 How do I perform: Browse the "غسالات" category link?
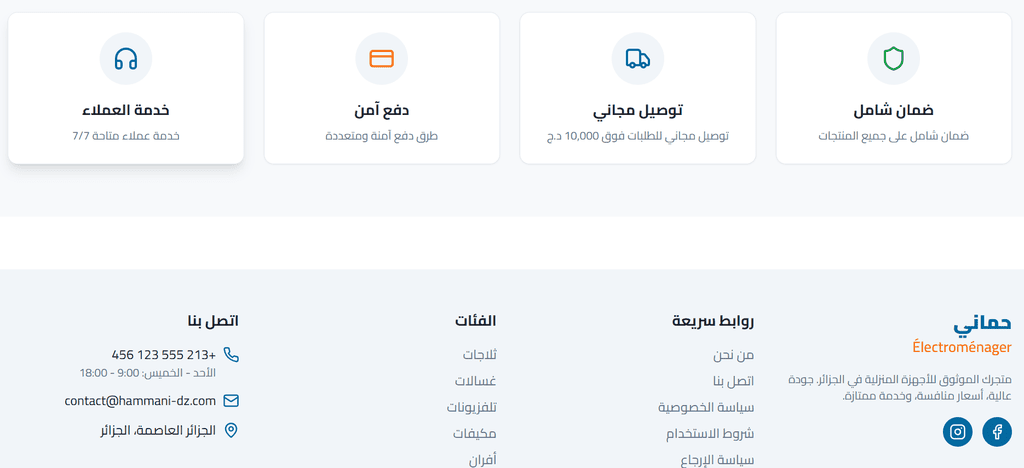(x=475, y=381)
